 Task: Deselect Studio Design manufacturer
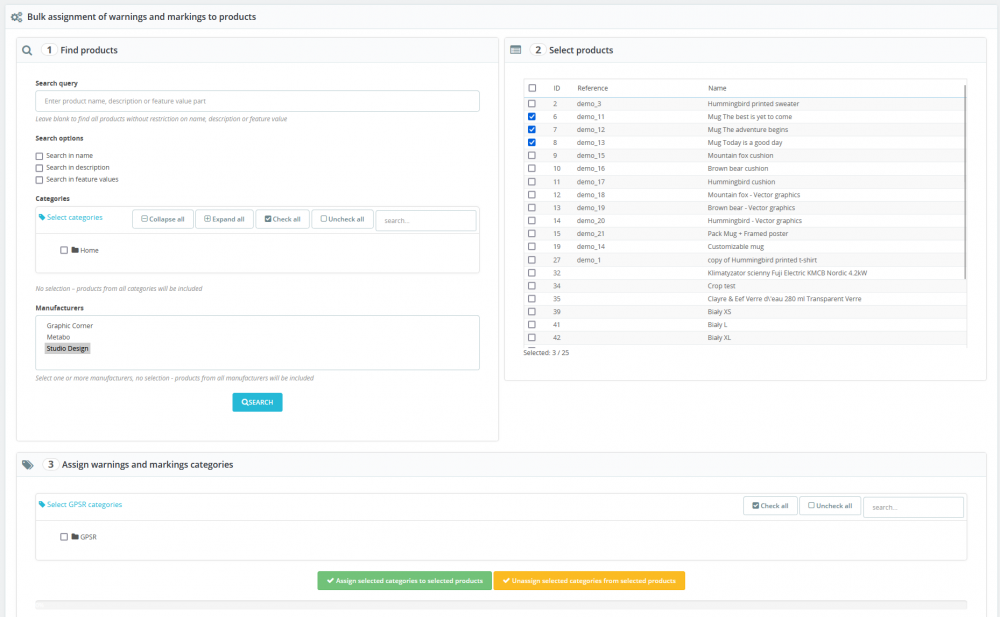click(68, 348)
